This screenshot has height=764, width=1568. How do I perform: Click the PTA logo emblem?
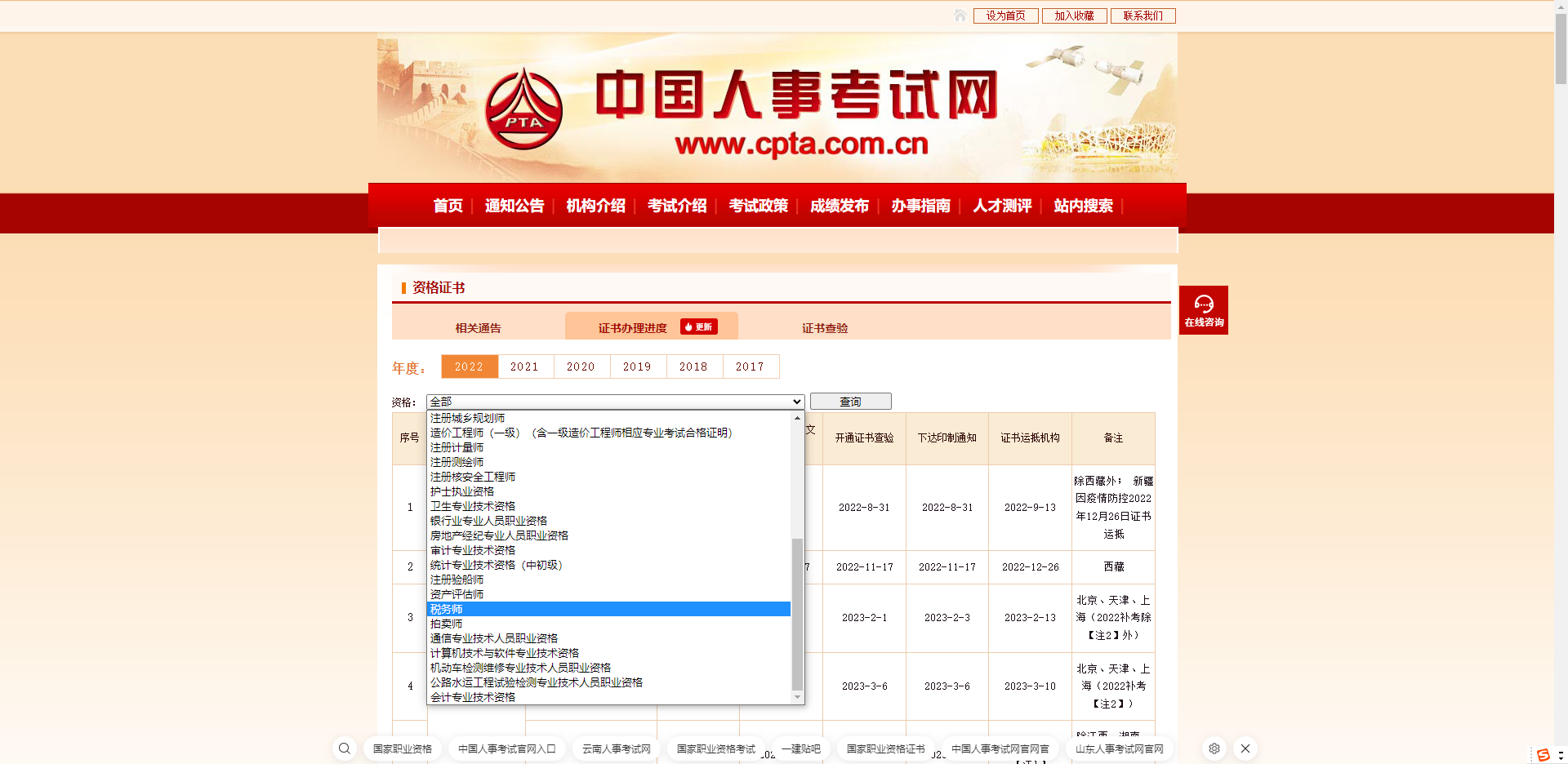(x=523, y=109)
